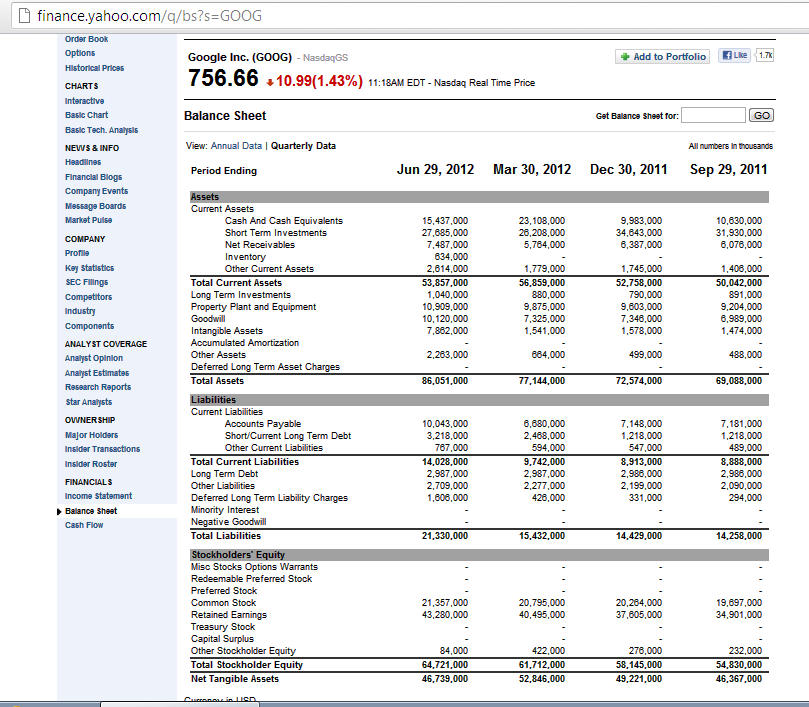Open the Cash Flow report
The width and height of the screenshot is (809, 707).
pyautogui.click(x=83, y=524)
